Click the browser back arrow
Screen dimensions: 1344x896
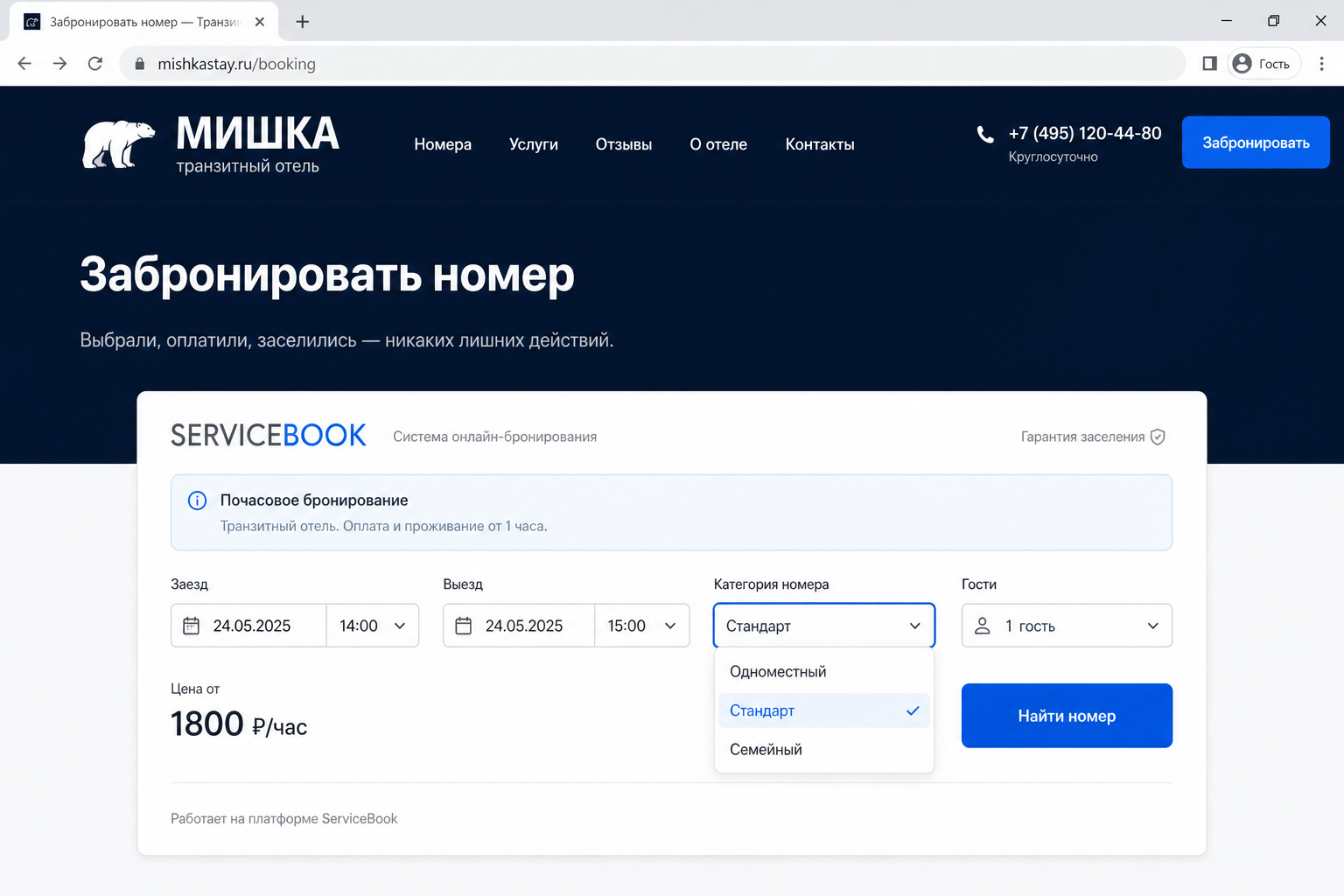24,64
